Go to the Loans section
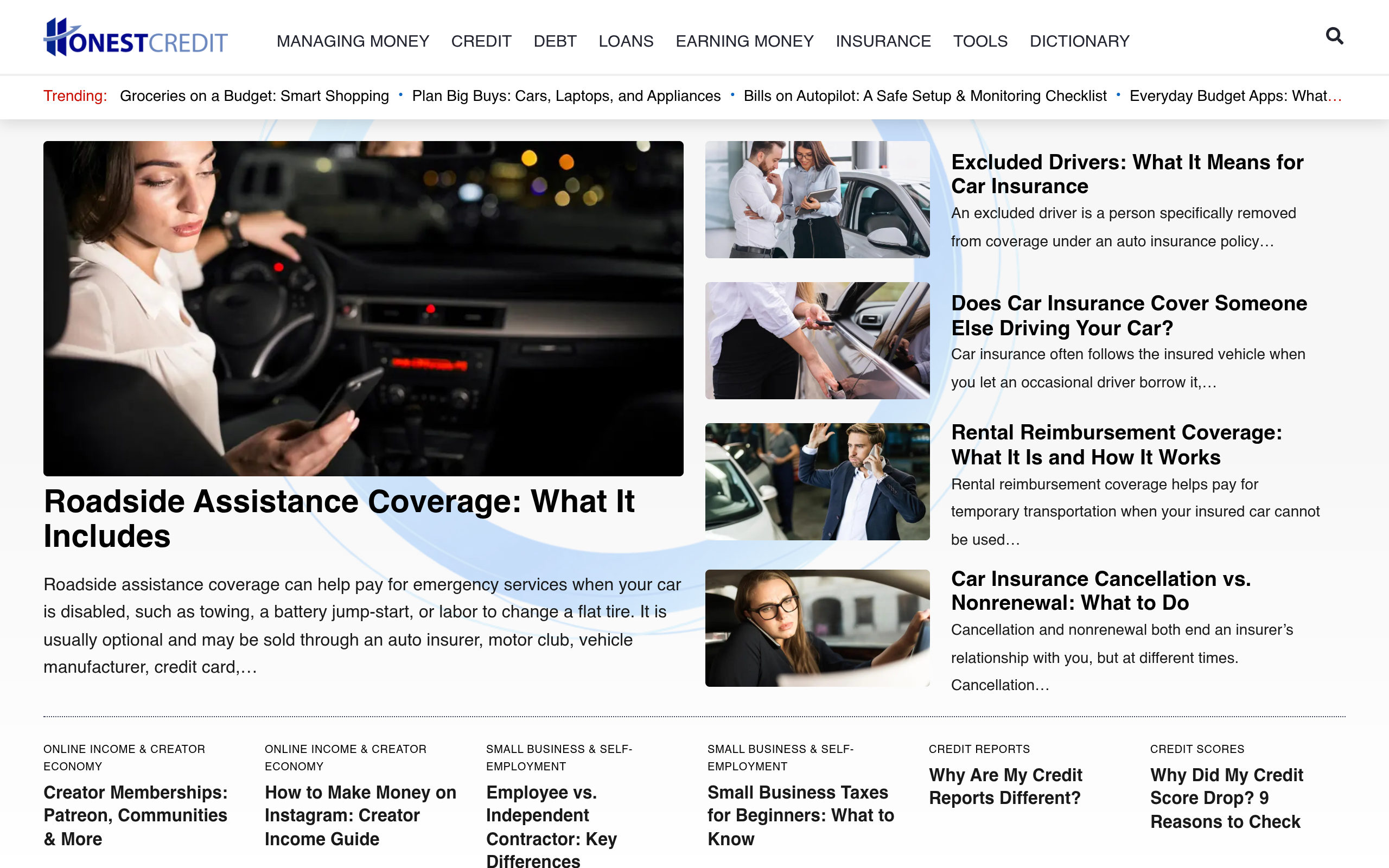 pyautogui.click(x=626, y=41)
